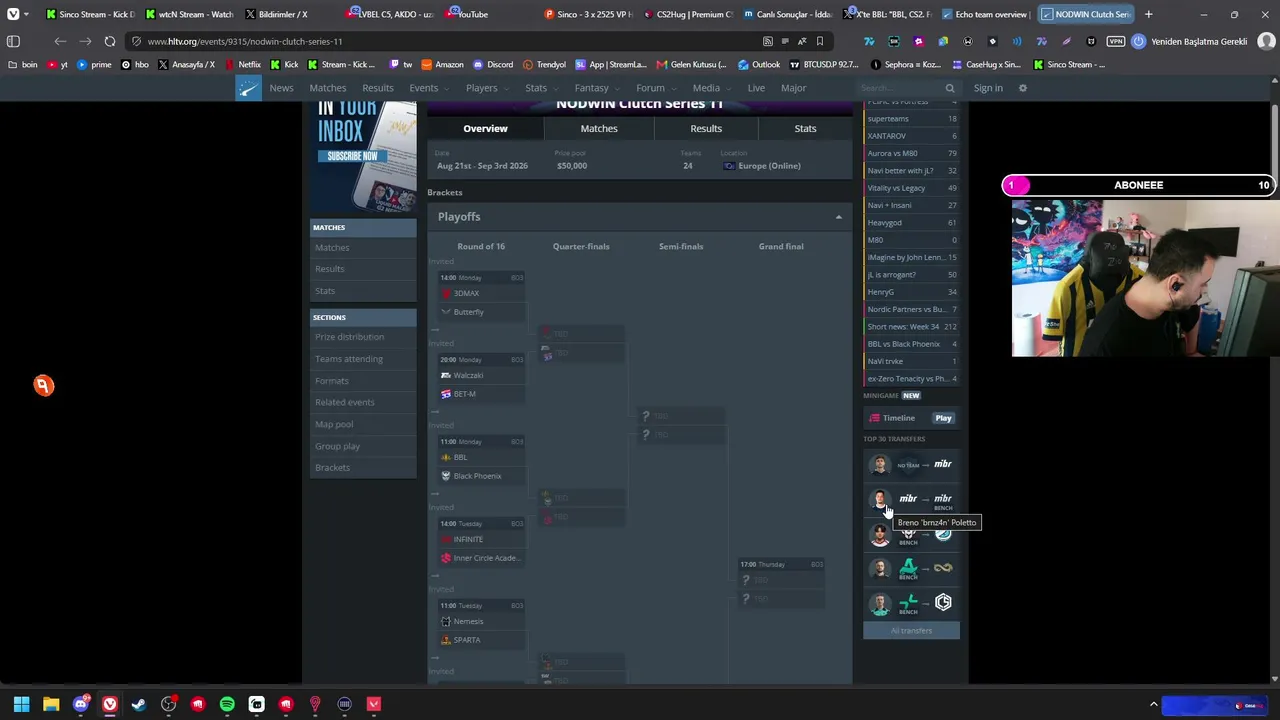
Task: Go back with browser back arrow
Action: [x=61, y=41]
